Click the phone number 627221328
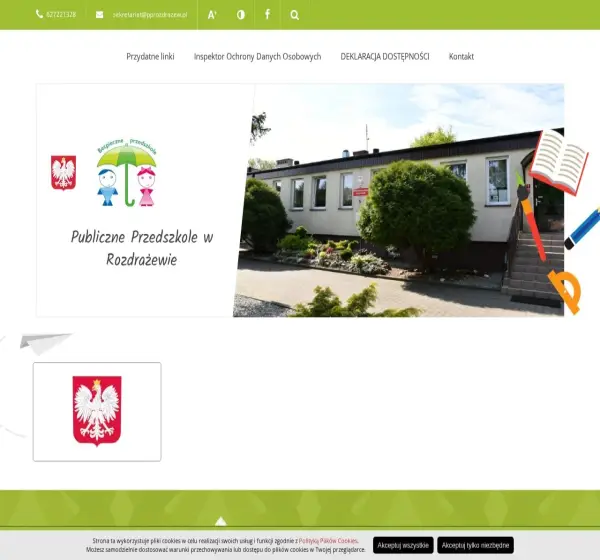Viewport: 600px width, 560px height. pyautogui.click(x=61, y=15)
